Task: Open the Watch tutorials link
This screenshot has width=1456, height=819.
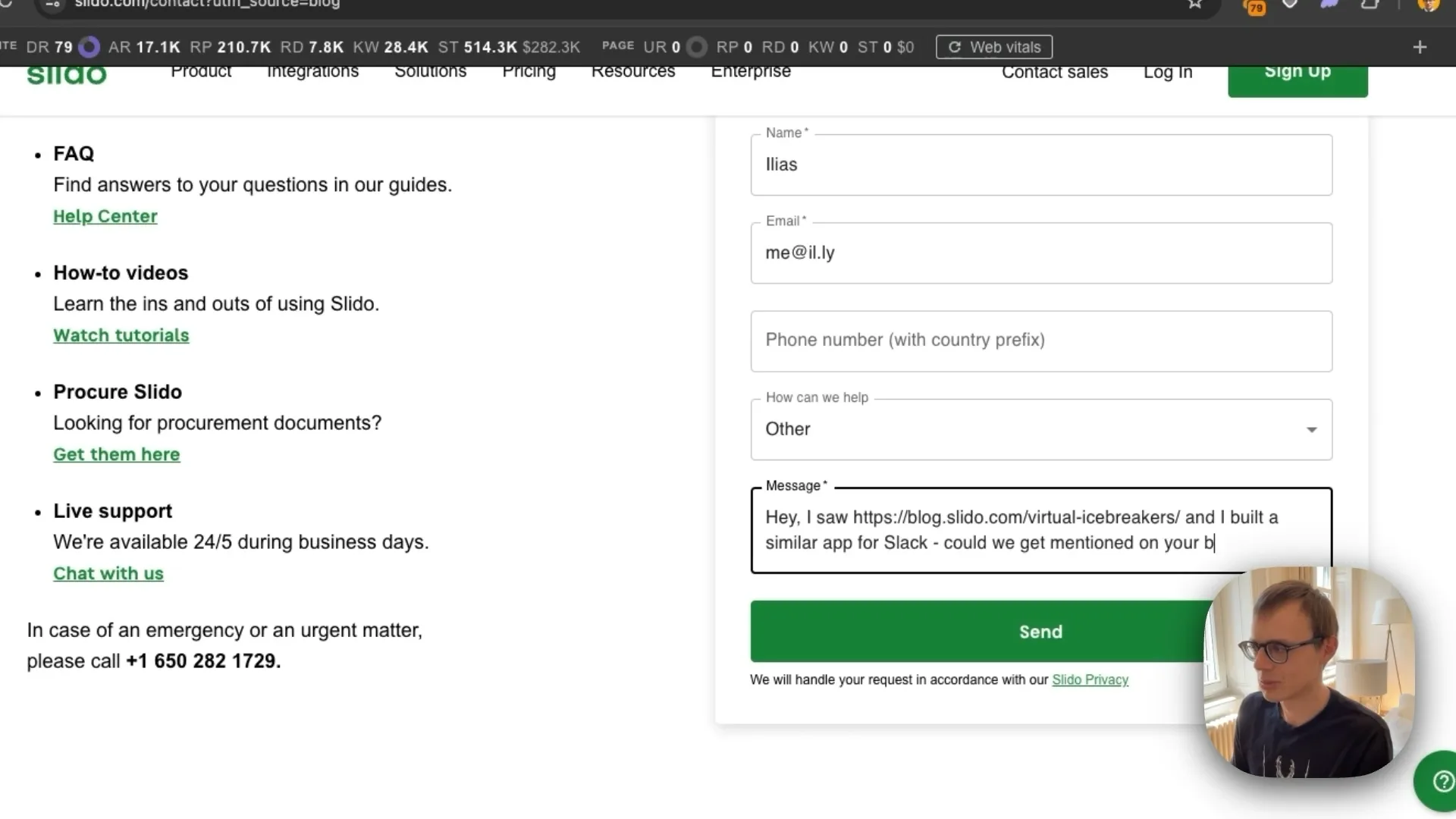Action: point(121,335)
